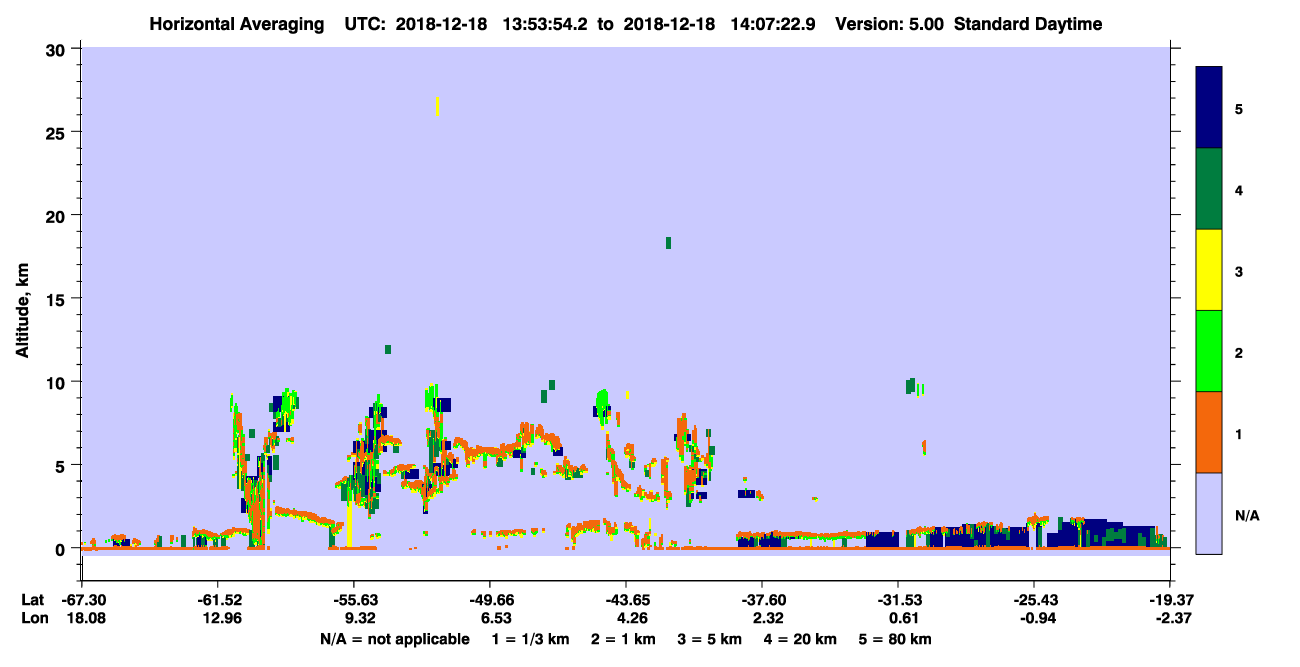Click the dark green feature near 12 km altitude
1300x667 pixels.
388,349
